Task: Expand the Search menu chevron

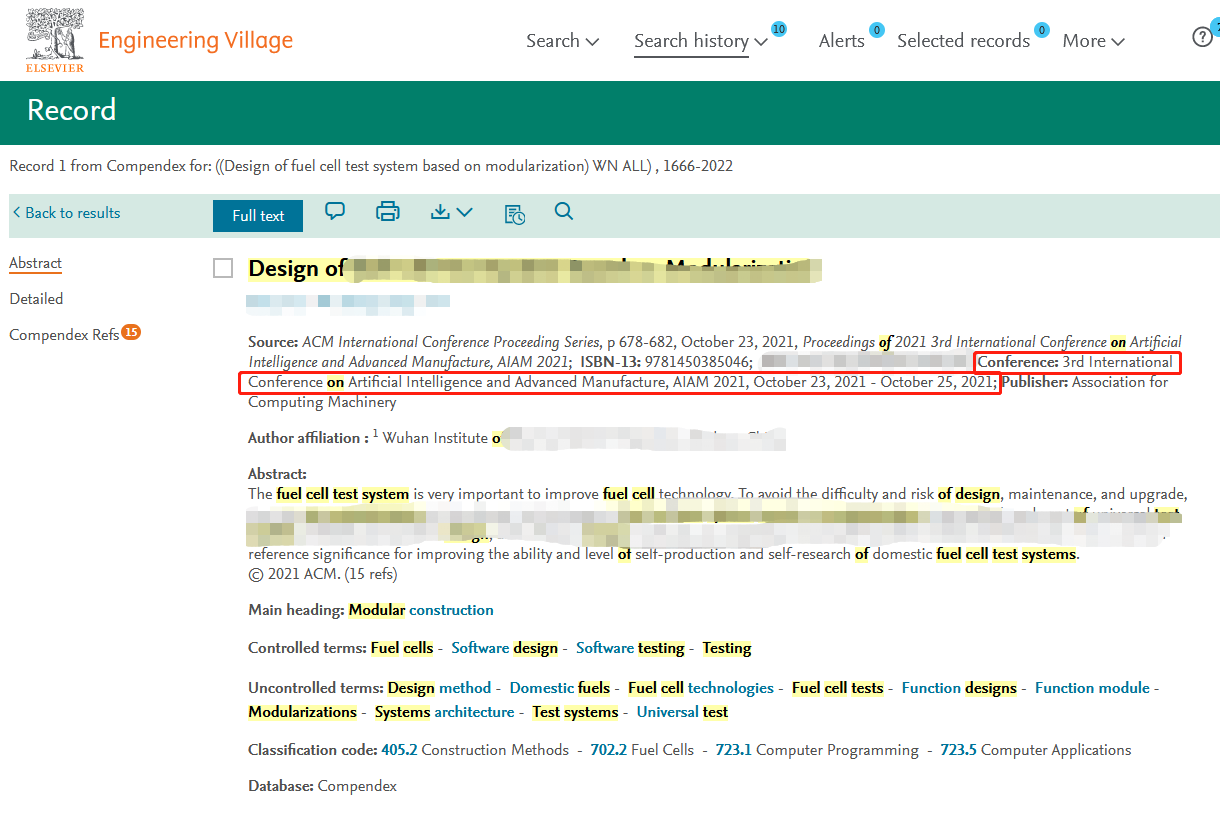Action: [x=592, y=41]
